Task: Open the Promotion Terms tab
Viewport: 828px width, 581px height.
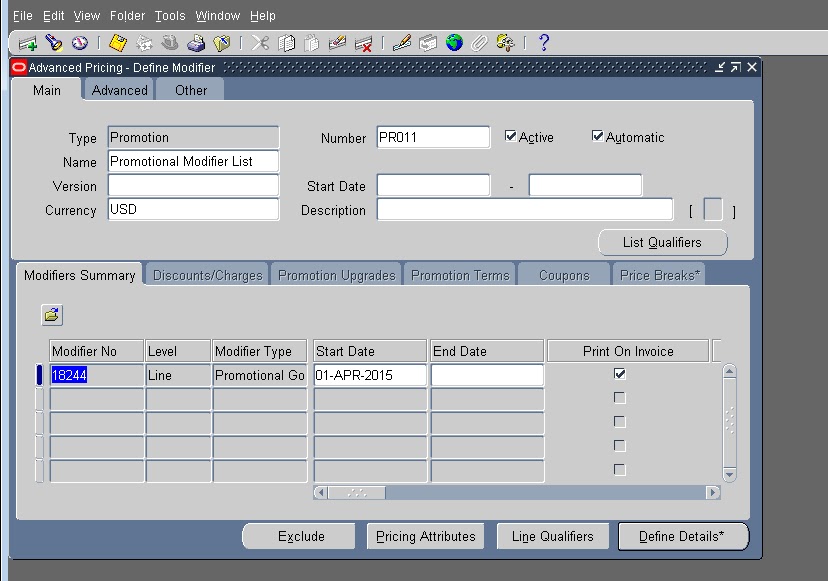Action: (x=460, y=275)
